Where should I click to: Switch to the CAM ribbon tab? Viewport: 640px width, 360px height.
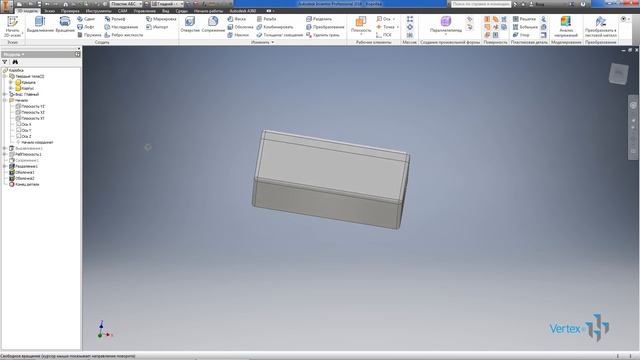click(122, 11)
